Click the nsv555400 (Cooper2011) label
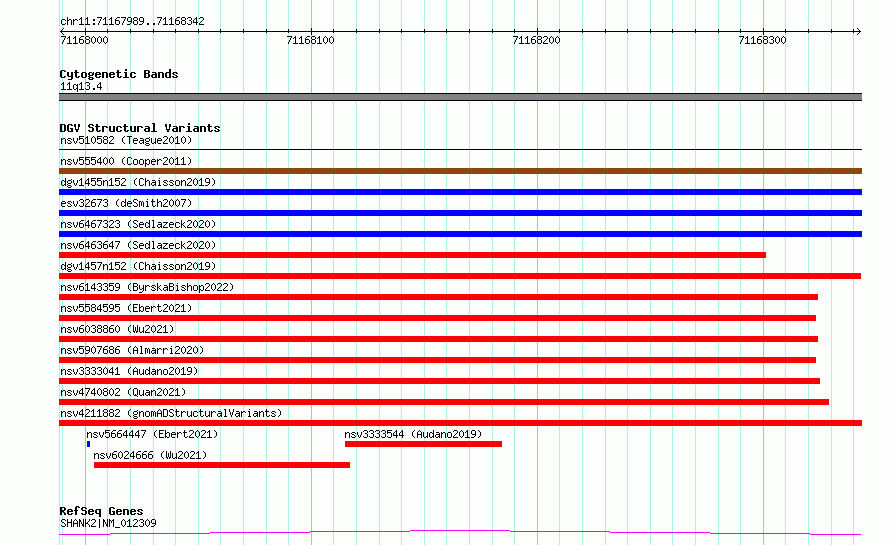Image resolution: width=890 pixels, height=545 pixels. click(126, 161)
